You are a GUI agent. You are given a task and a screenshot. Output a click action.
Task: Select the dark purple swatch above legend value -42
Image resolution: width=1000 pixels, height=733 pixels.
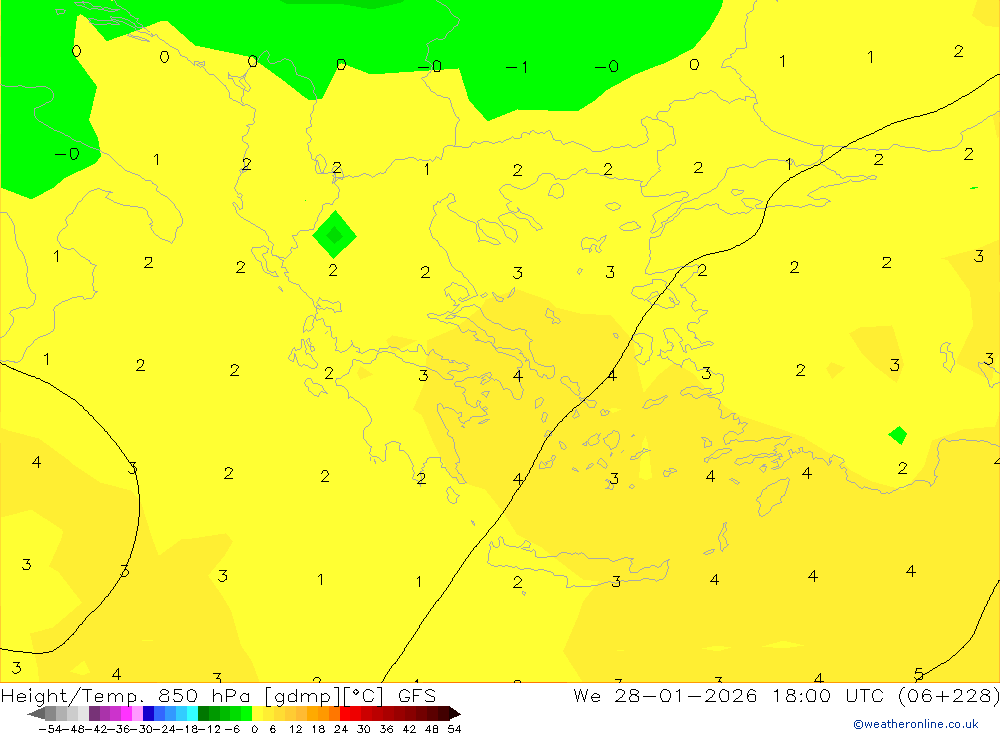[94, 714]
